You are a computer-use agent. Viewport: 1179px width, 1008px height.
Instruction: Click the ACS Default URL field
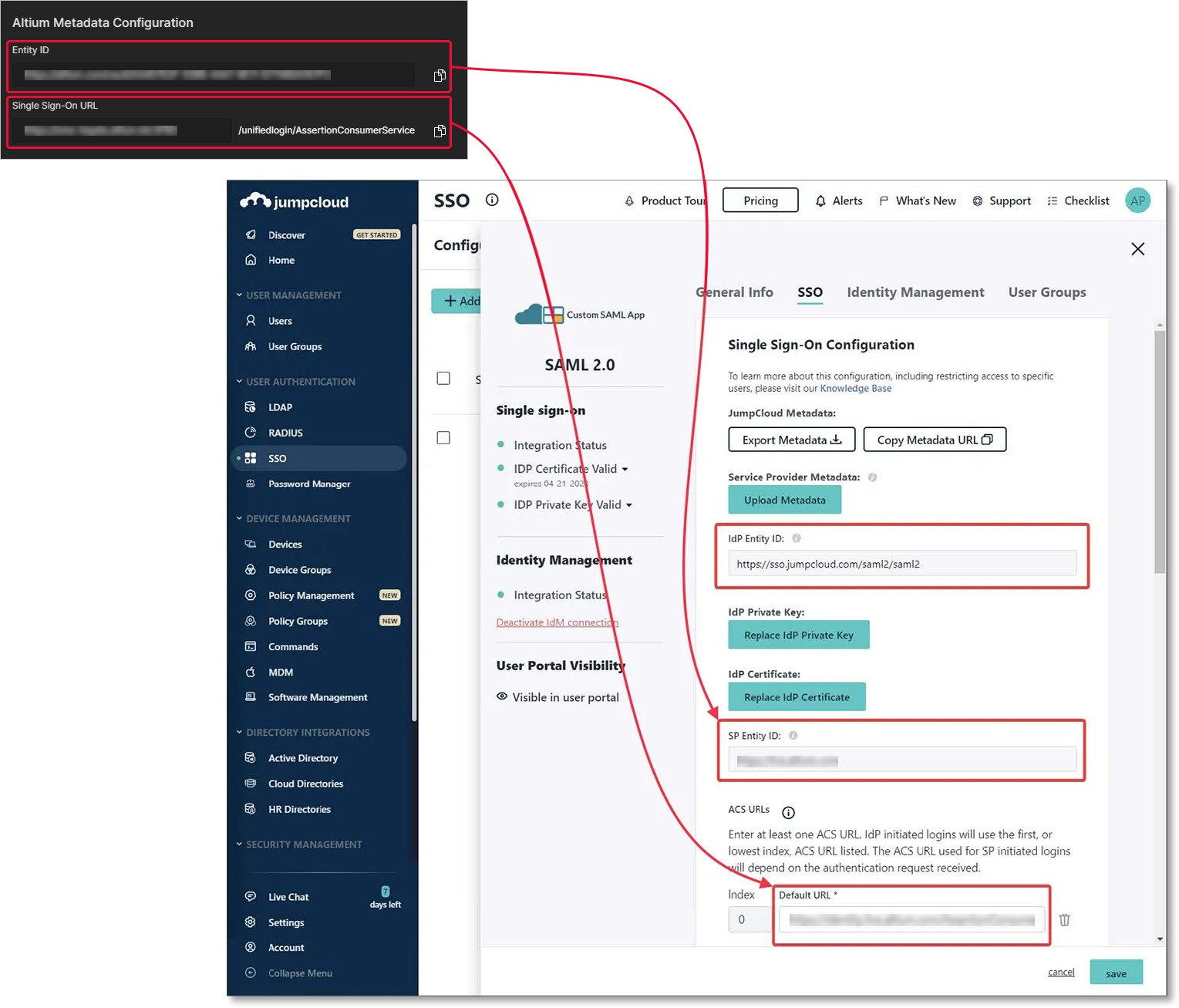tap(911, 920)
